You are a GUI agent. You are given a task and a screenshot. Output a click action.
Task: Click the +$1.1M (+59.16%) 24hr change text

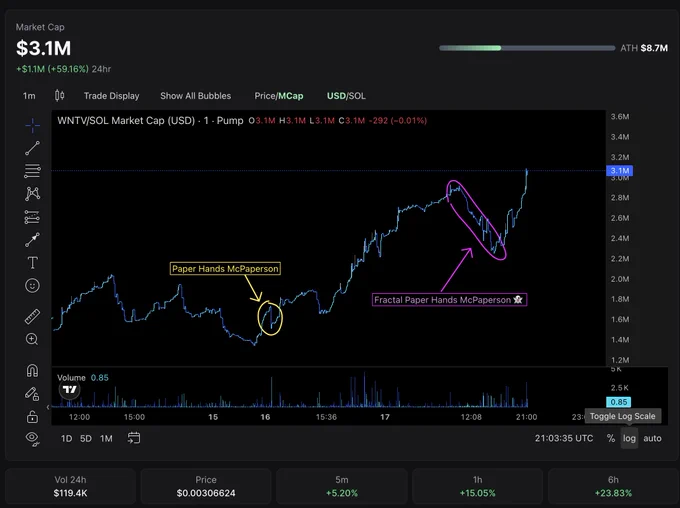pos(63,69)
